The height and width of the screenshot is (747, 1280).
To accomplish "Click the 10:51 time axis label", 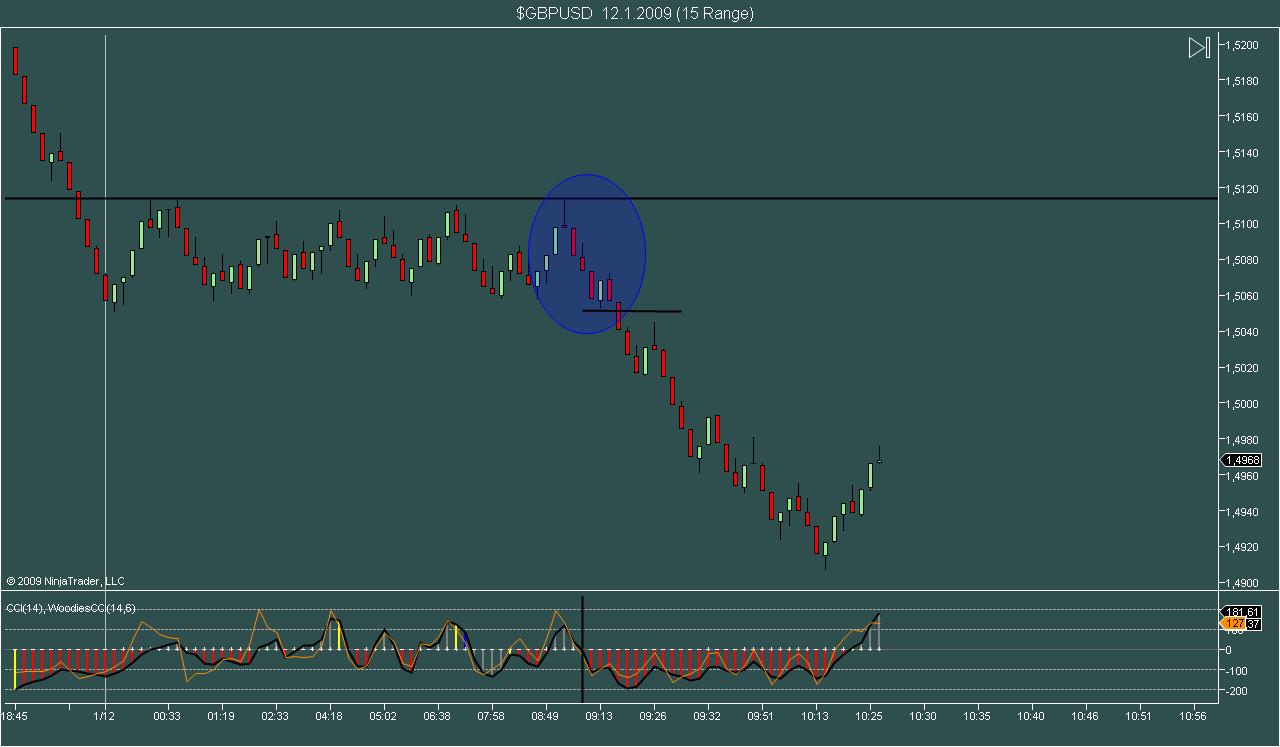I will tap(1139, 716).
